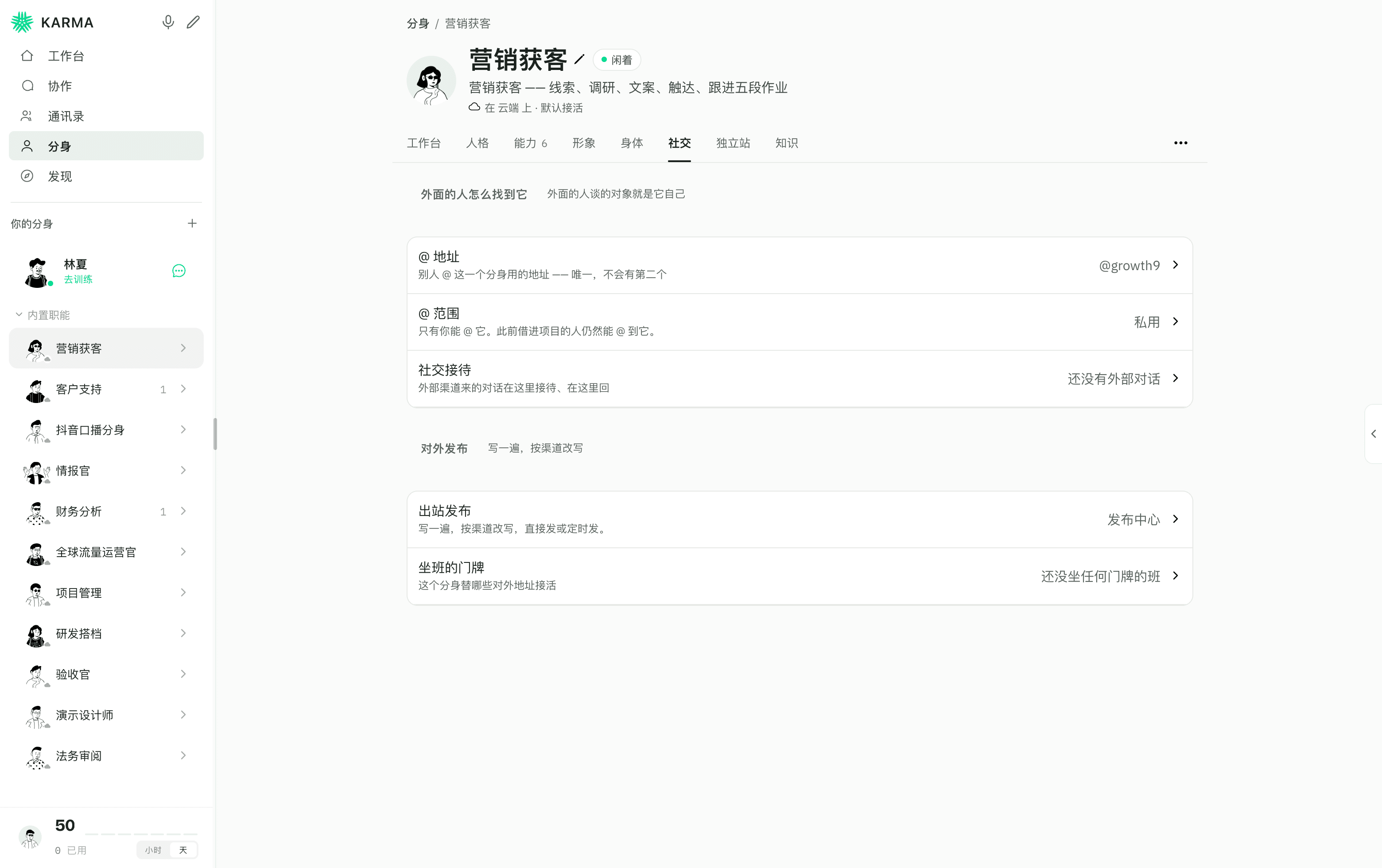Switch to the 能力 tab
The image size is (1382, 868).
[x=530, y=143]
